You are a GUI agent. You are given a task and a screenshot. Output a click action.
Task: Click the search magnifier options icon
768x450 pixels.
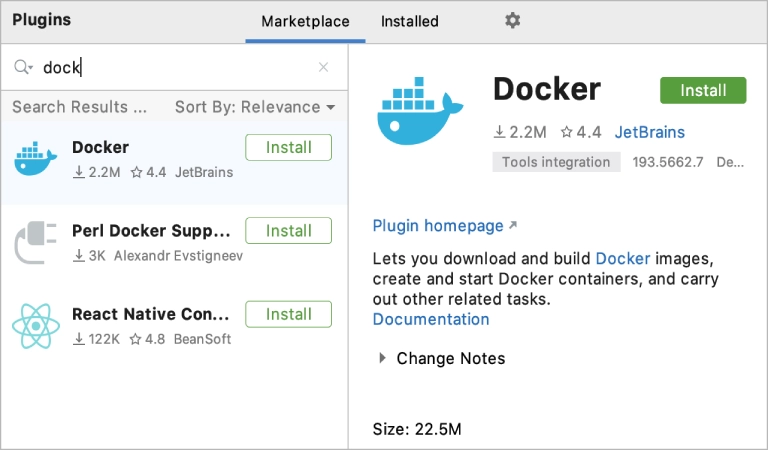(x=23, y=67)
